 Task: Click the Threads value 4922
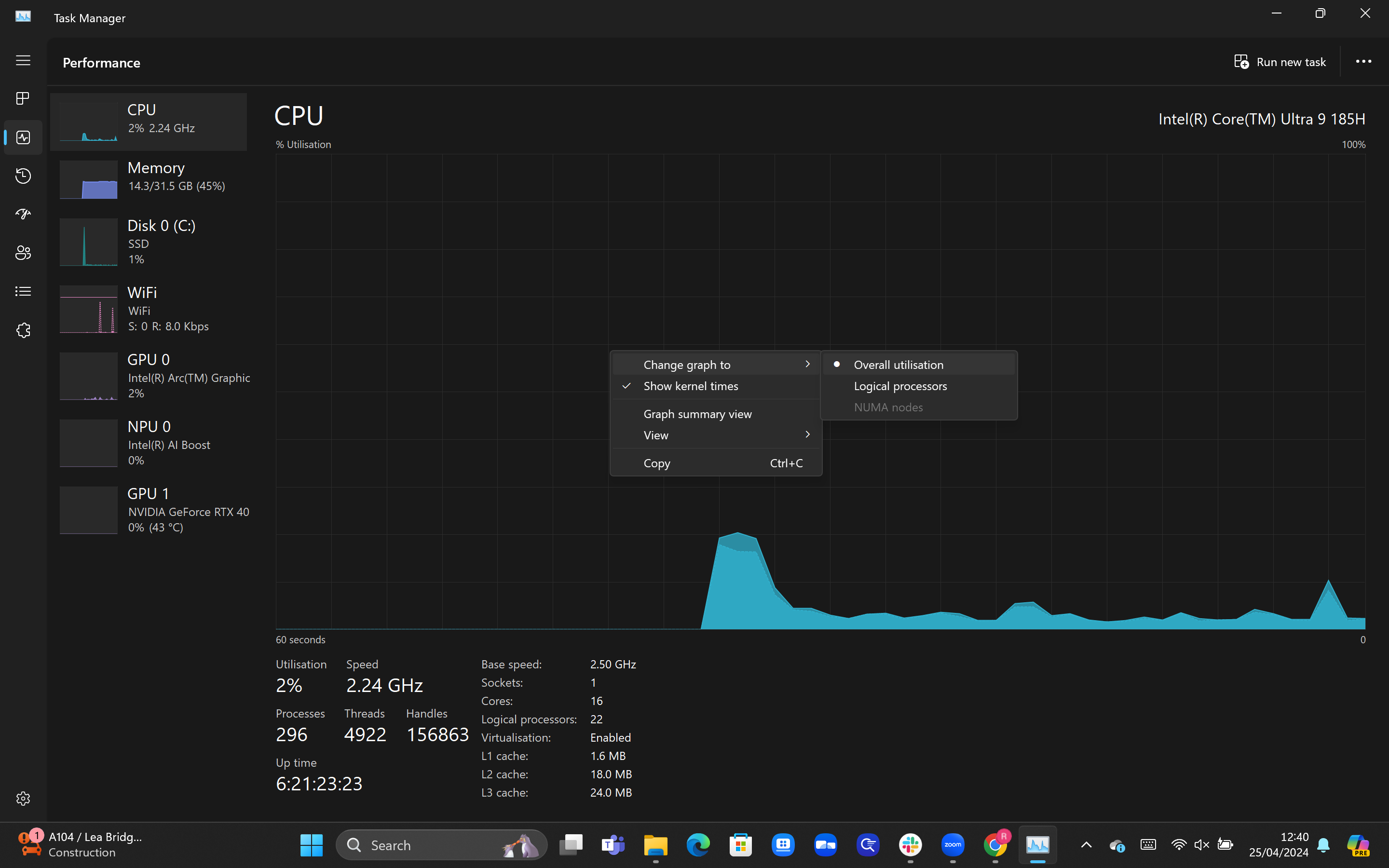(365, 735)
